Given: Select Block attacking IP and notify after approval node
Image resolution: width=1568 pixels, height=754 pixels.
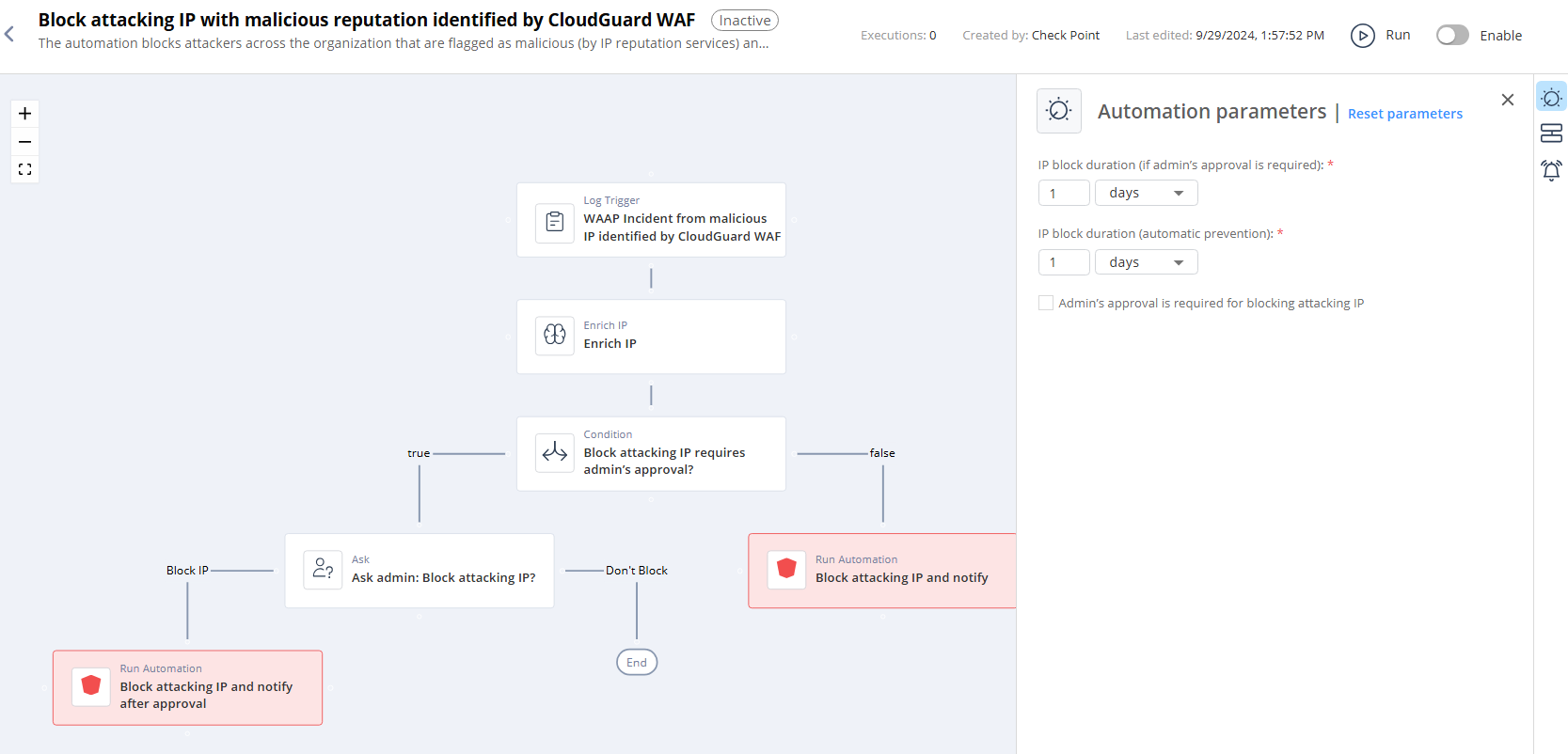Looking at the screenshot, I should pos(187,687).
